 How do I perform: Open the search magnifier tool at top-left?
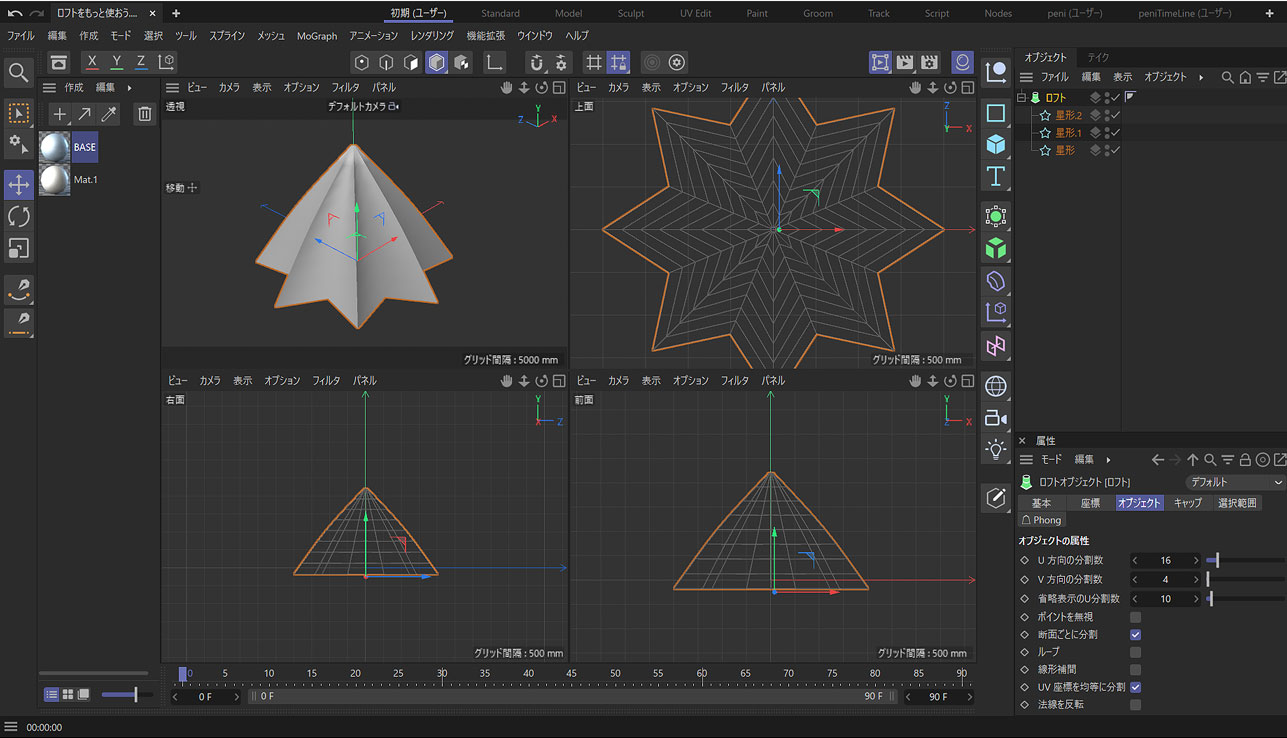click(x=18, y=72)
